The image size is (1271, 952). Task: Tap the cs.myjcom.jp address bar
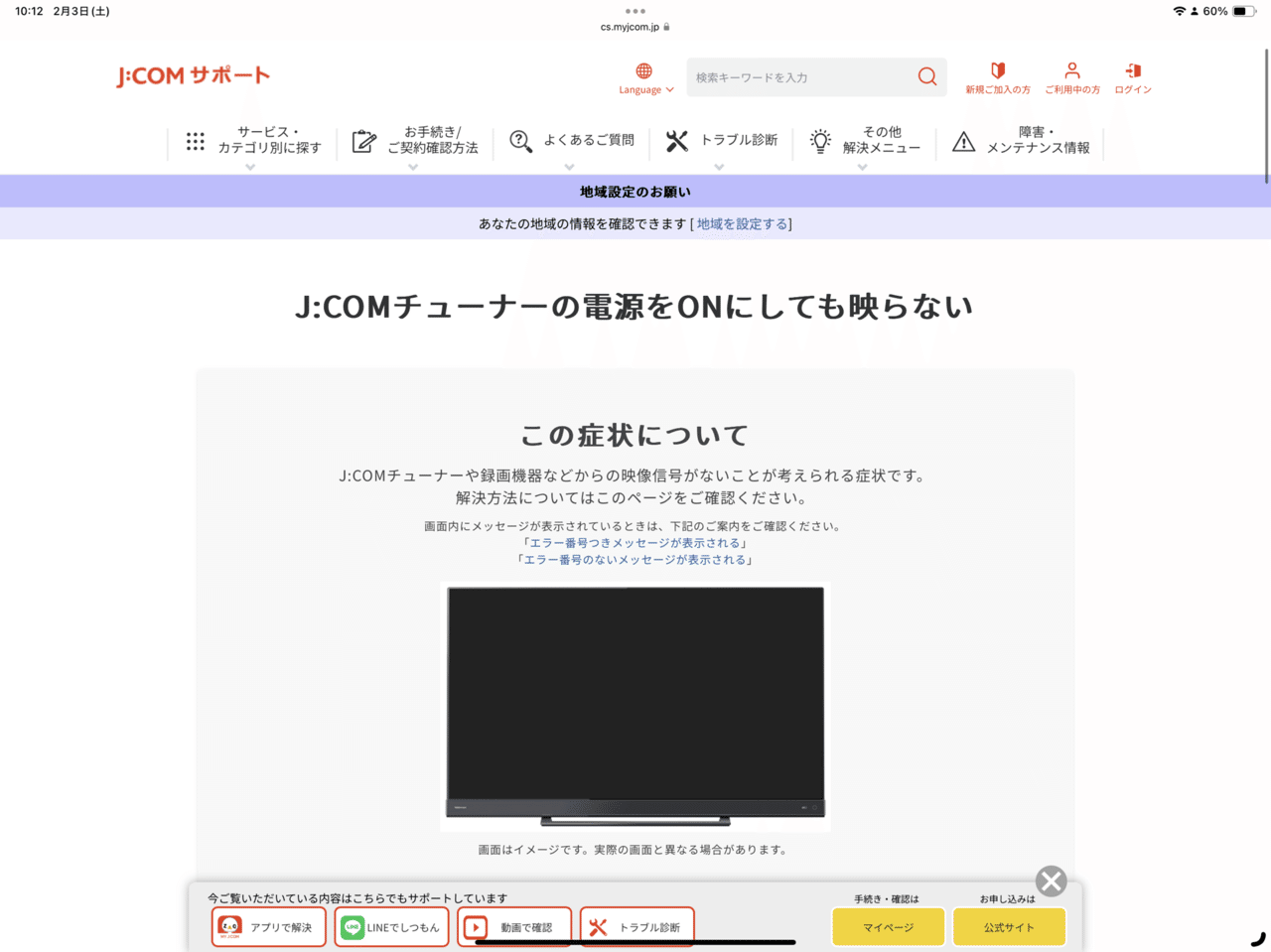point(635,27)
